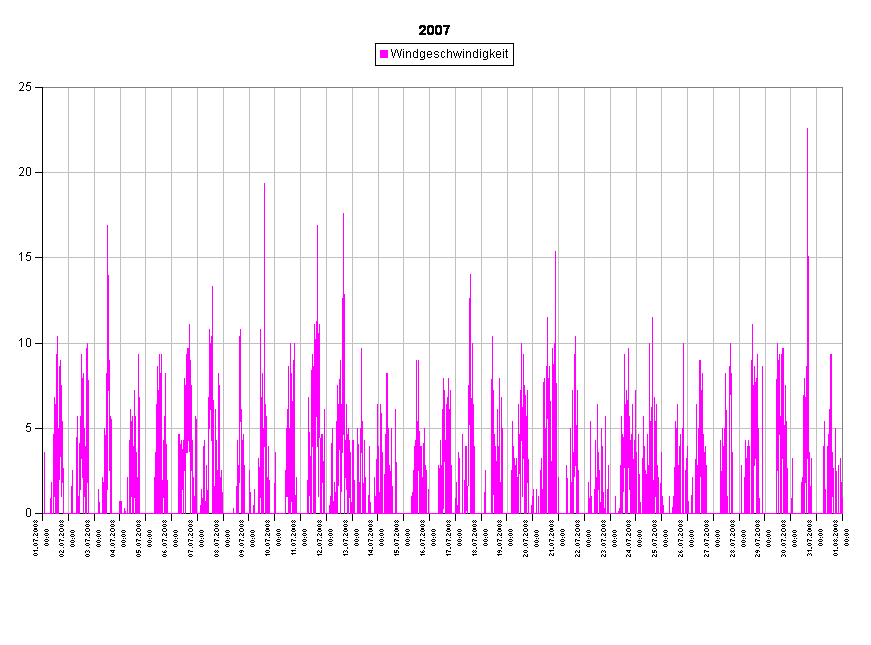Click the magenta Windgeschwindigkeit legend color square

(384, 54)
